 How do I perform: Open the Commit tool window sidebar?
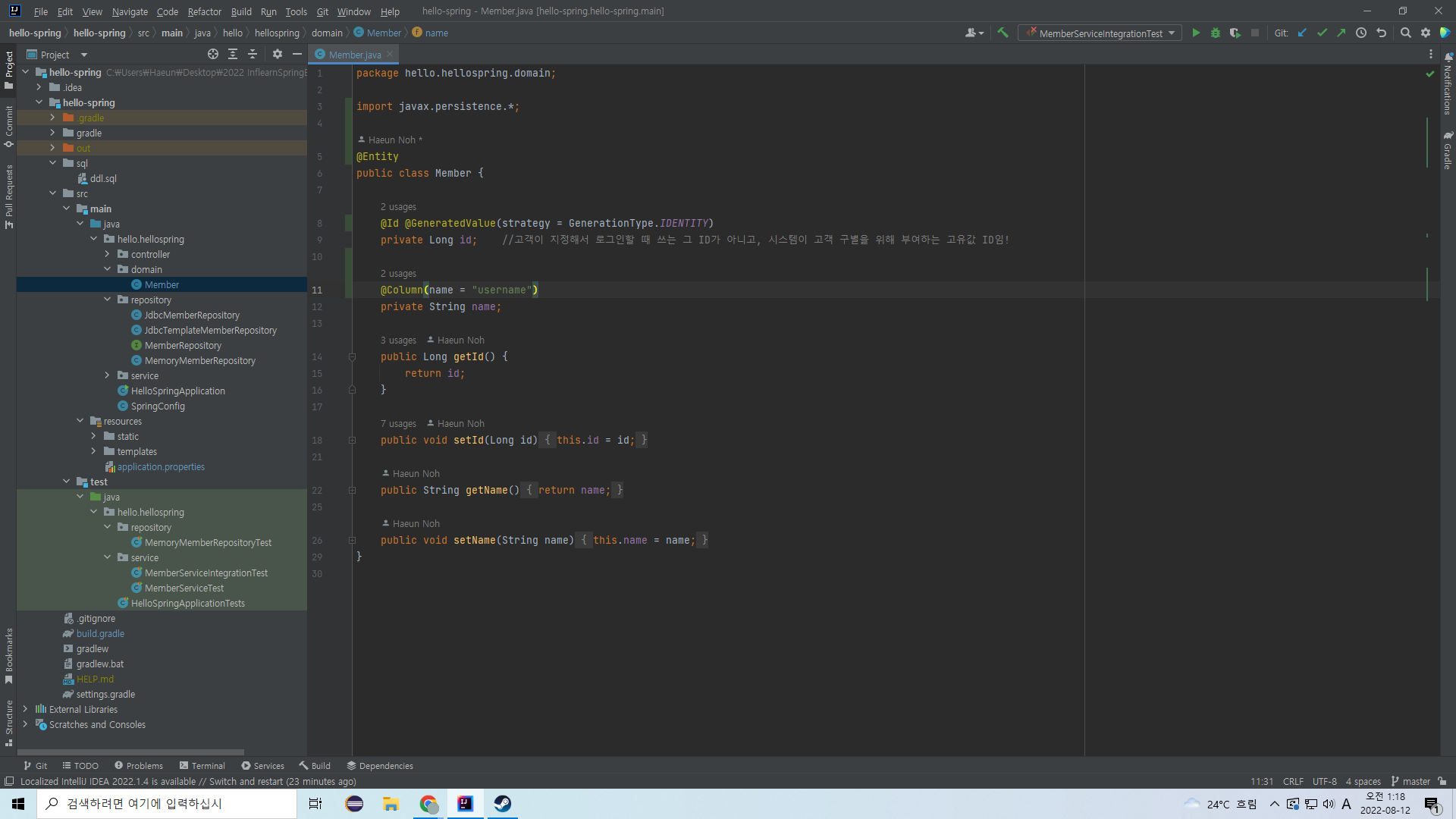(8, 126)
